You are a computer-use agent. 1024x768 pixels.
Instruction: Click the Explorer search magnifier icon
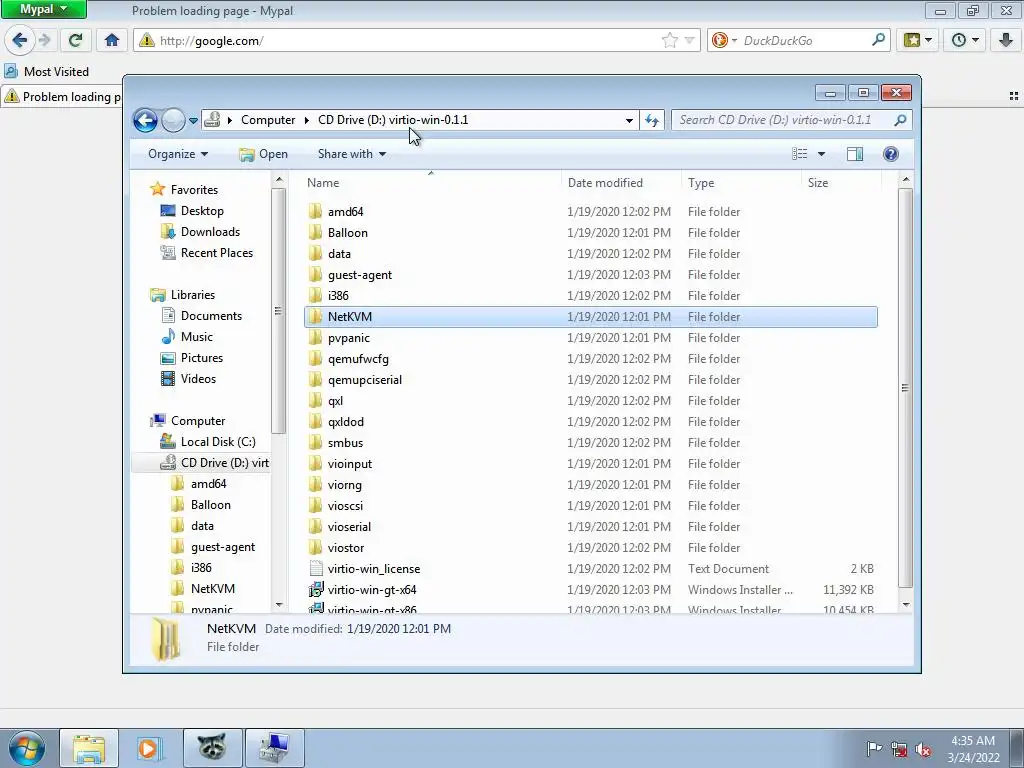click(900, 120)
